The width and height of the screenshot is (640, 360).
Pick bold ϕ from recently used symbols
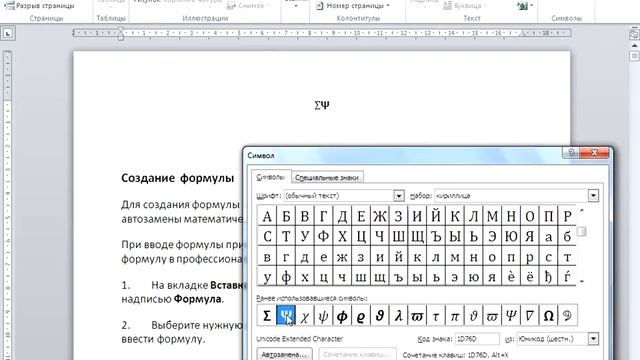(342, 316)
